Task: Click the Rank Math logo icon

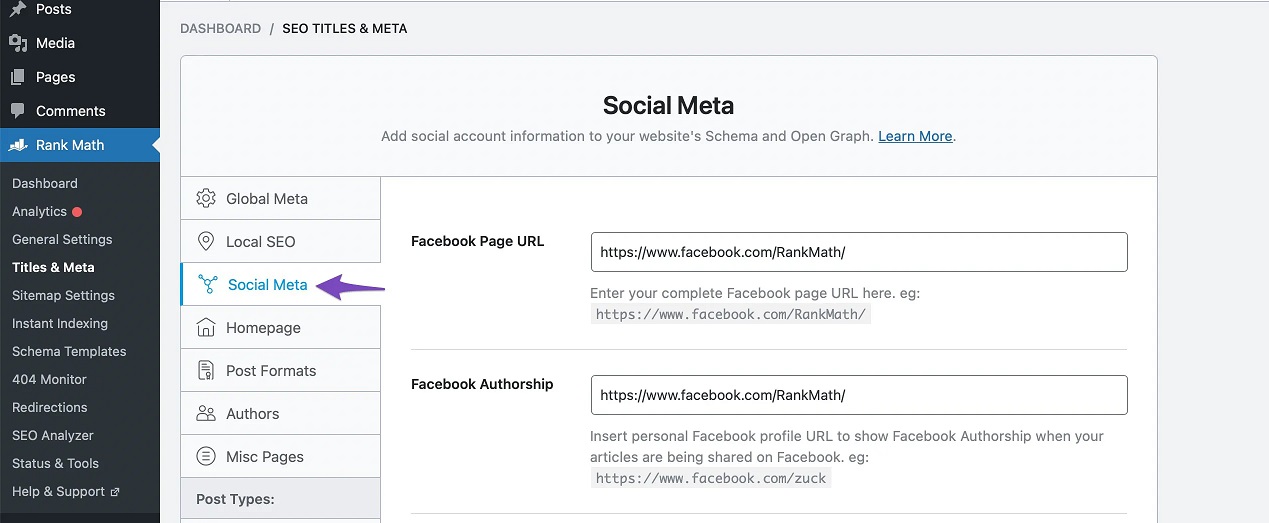Action: pyautogui.click(x=18, y=145)
